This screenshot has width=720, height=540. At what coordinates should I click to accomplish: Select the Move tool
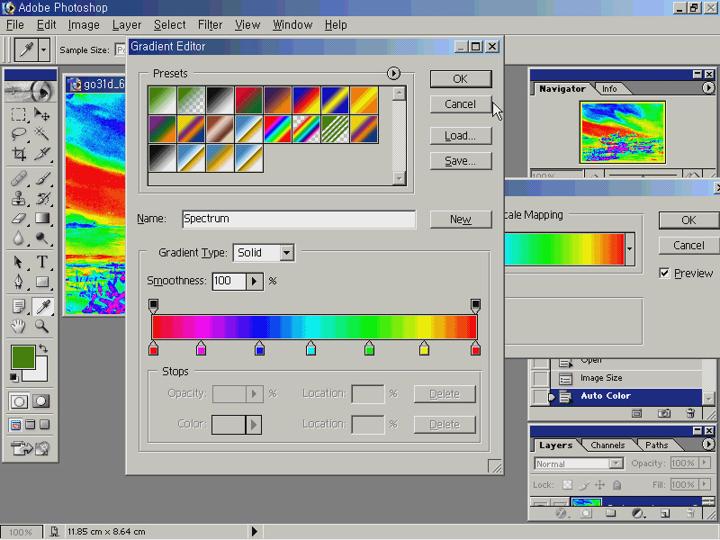click(x=42, y=114)
